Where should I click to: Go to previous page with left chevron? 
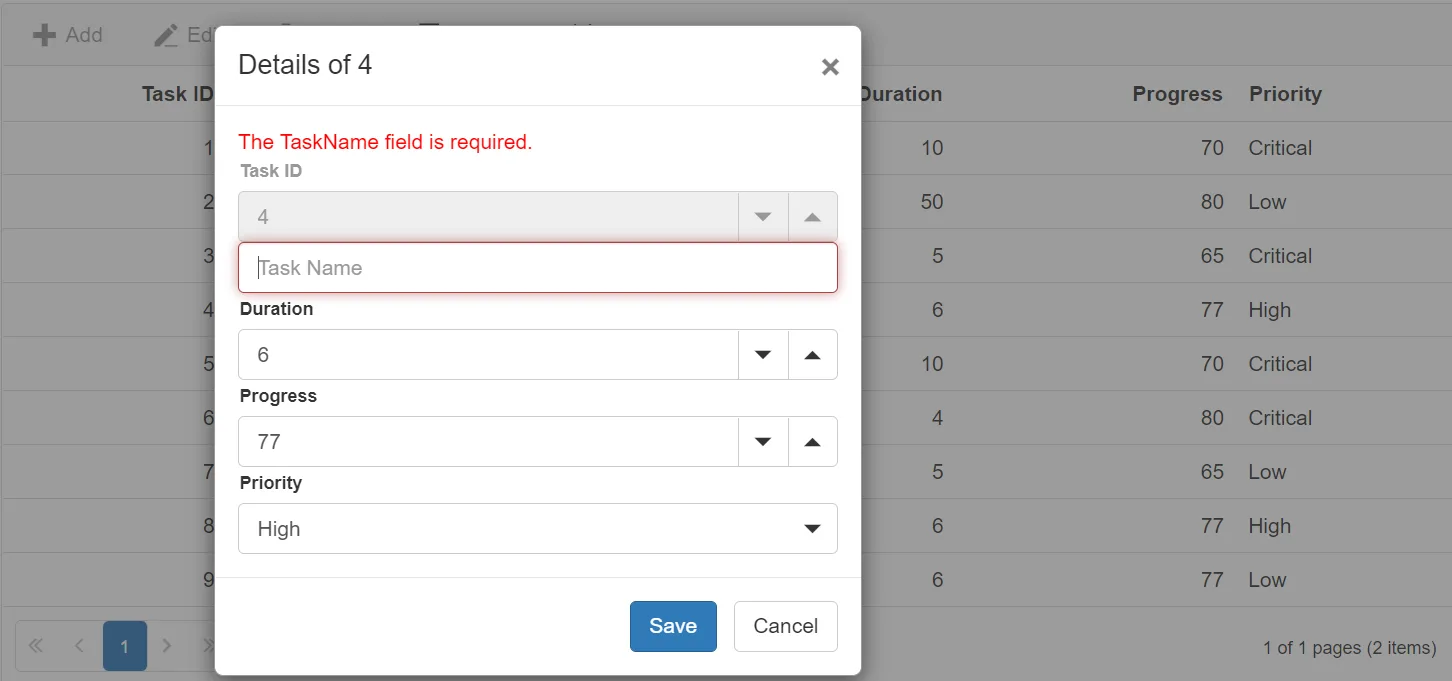point(79,646)
